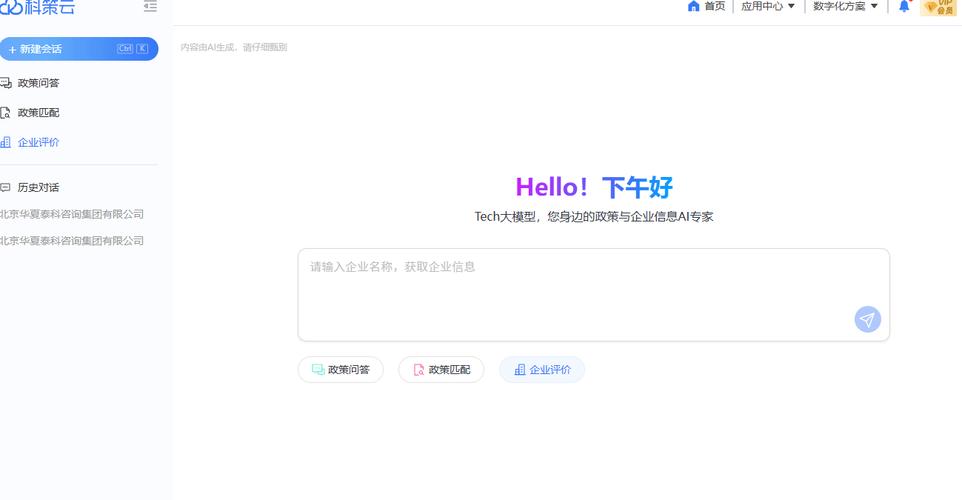Collapse the left sidebar using the menu icon

click(x=150, y=7)
